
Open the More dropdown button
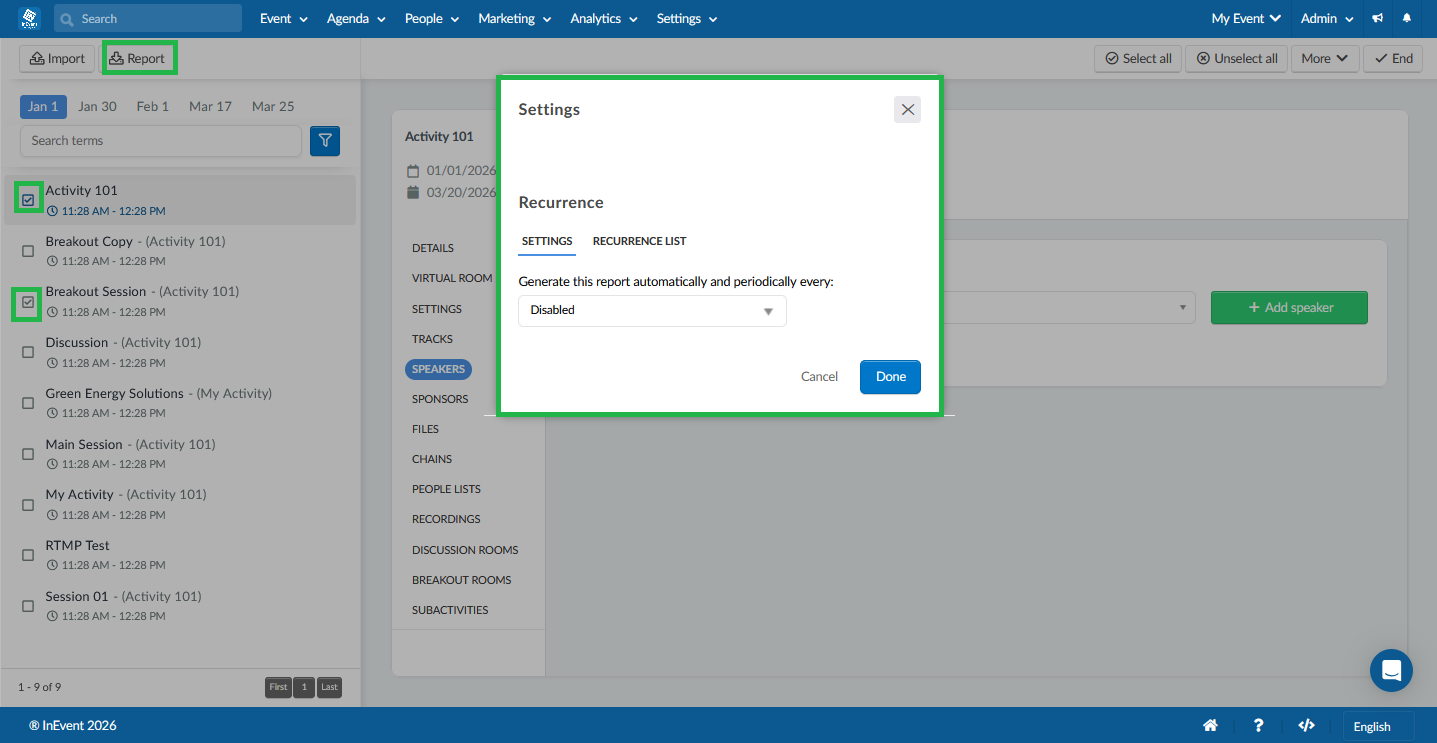point(1325,58)
